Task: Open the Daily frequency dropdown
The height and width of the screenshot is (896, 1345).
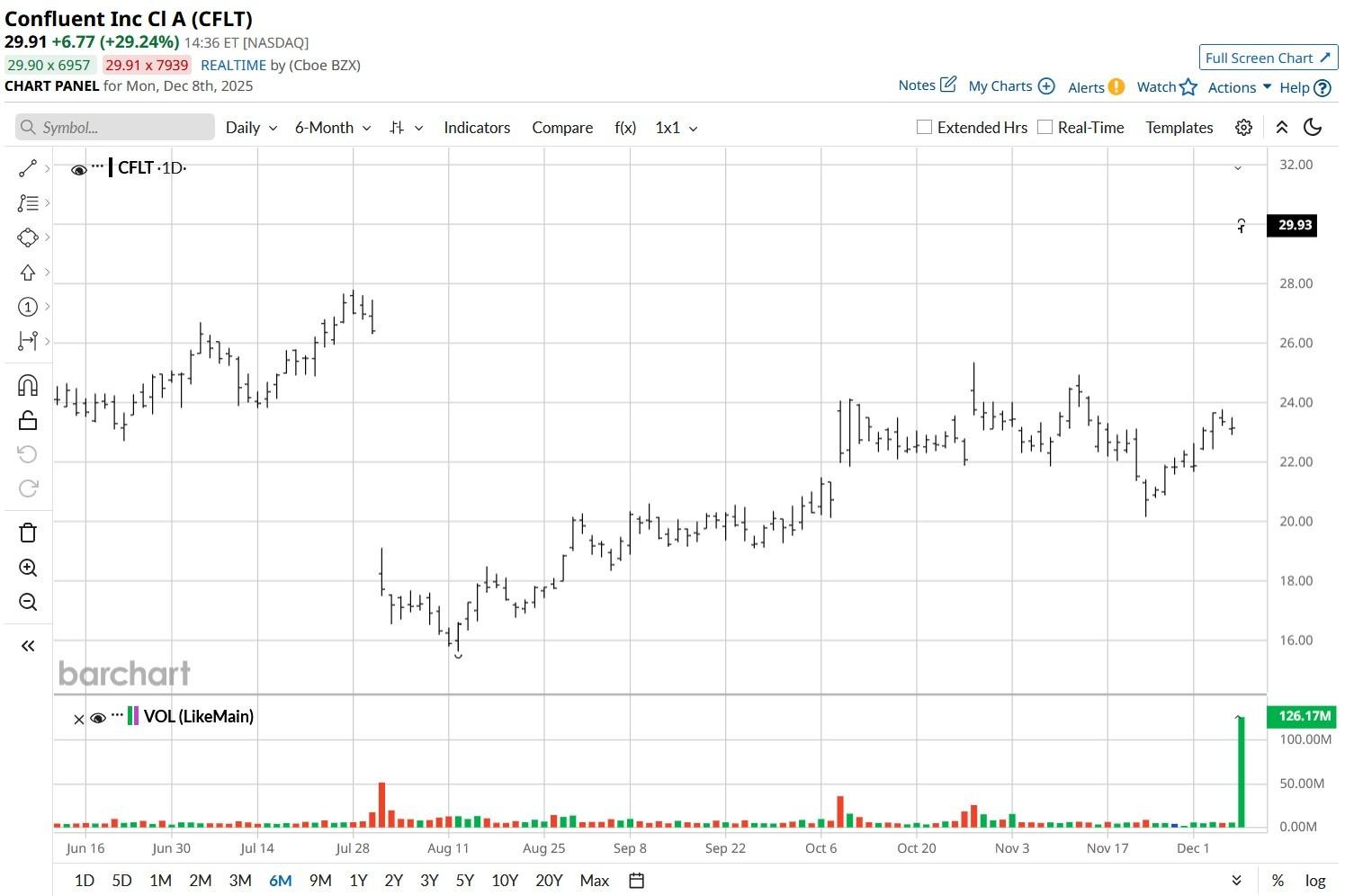Action: pos(251,128)
